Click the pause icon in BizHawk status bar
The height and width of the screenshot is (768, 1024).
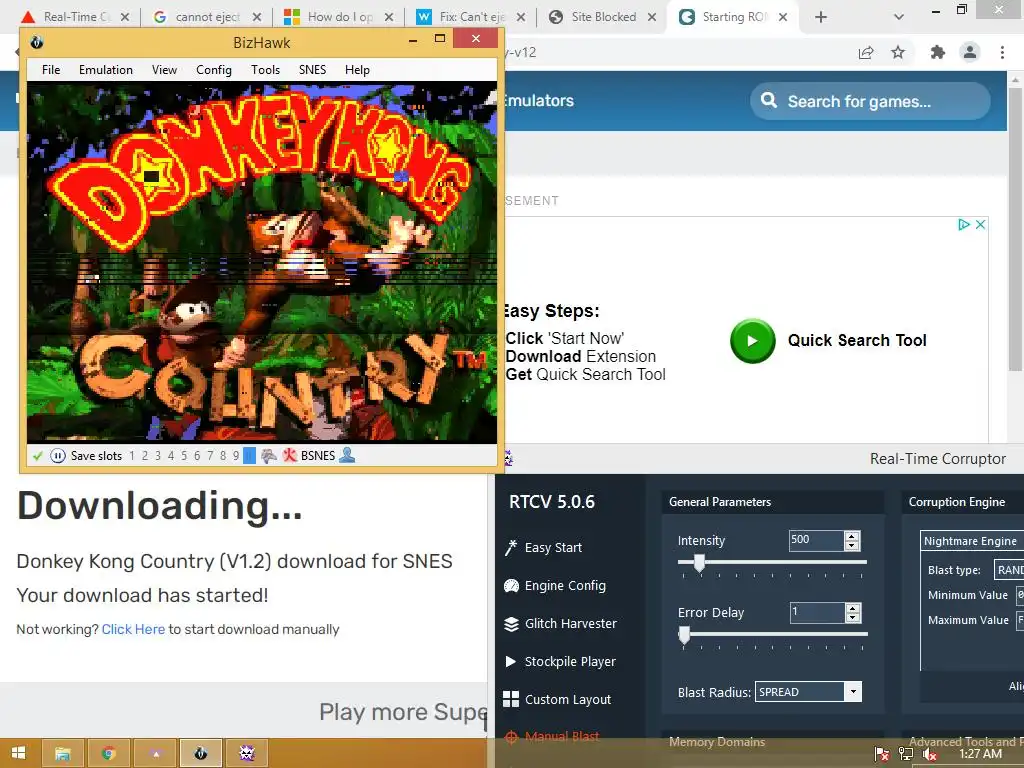57,456
